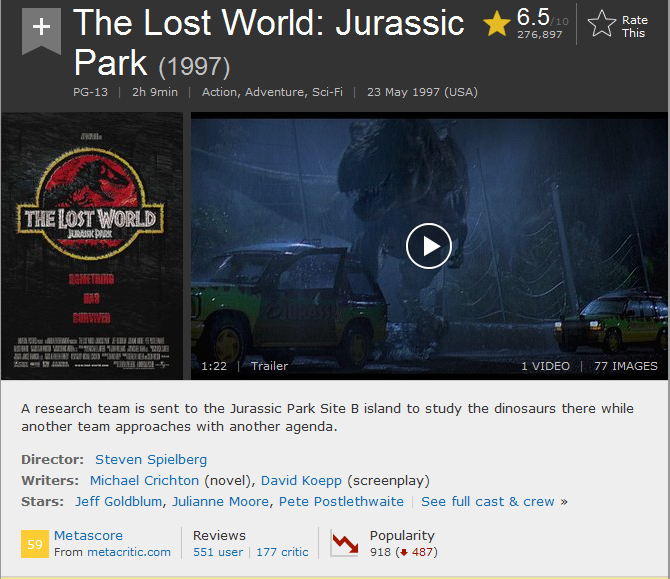Click the Adventure genre link
The height and width of the screenshot is (579, 670).
pos(276,92)
